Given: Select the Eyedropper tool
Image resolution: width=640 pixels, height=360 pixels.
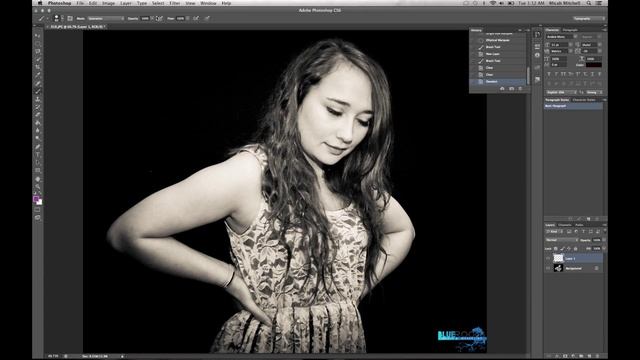Looking at the screenshot, I should [x=38, y=76].
